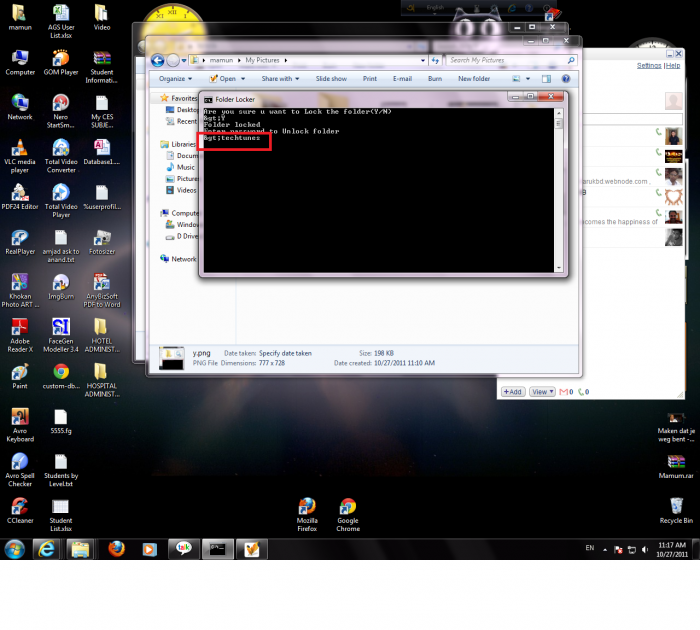
Task: Launch RealPlayer from the desktop
Action: (x=20, y=242)
